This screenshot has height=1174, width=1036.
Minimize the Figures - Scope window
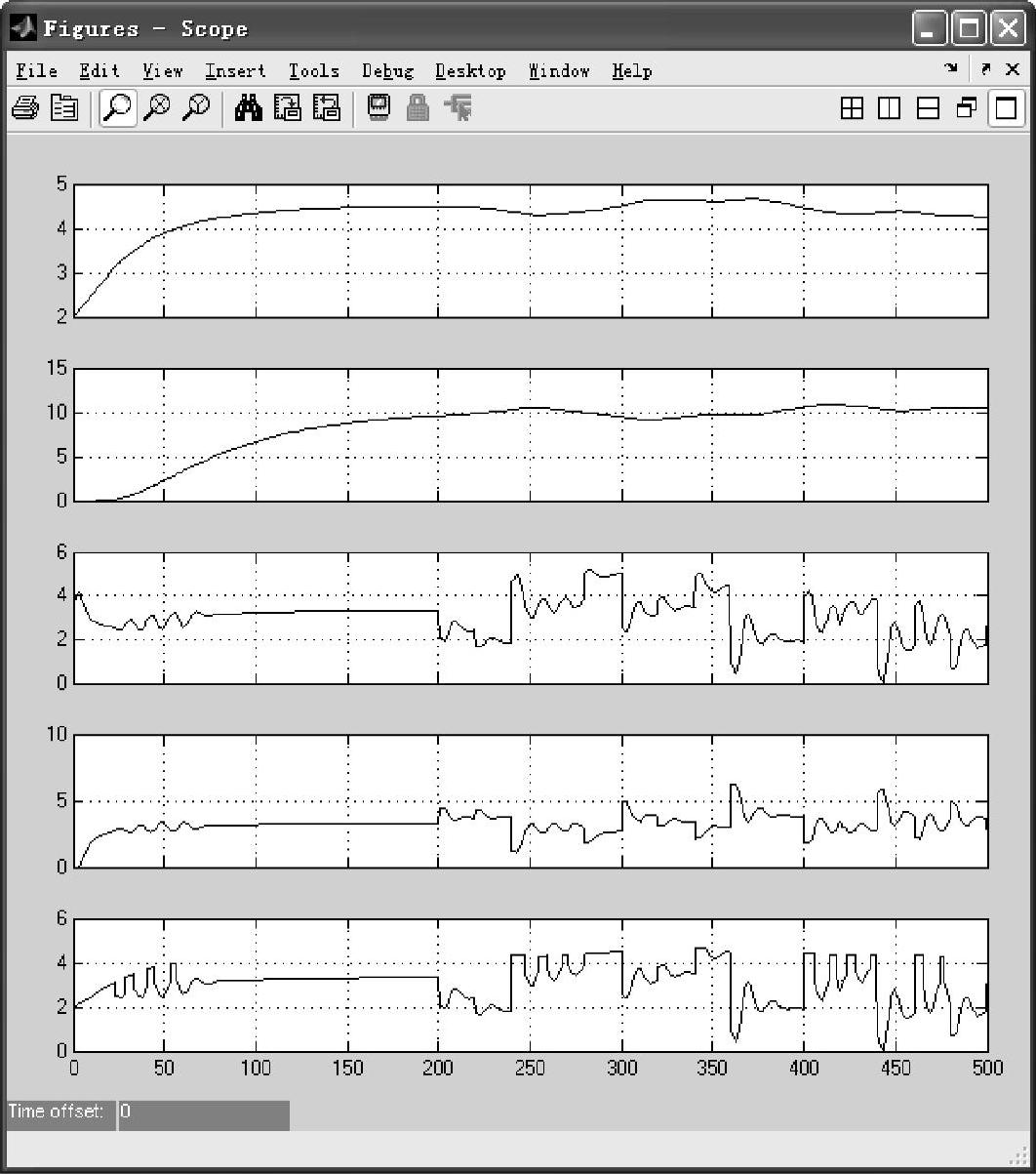[x=929, y=28]
